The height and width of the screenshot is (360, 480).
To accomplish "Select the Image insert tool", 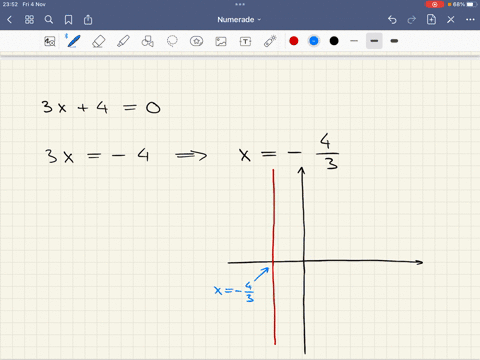I will click(221, 41).
